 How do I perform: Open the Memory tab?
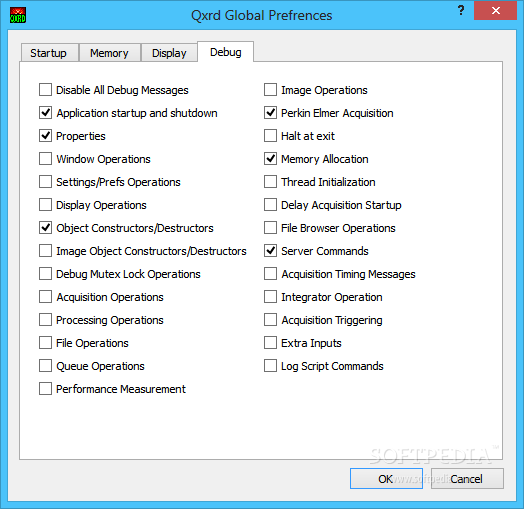(110, 53)
